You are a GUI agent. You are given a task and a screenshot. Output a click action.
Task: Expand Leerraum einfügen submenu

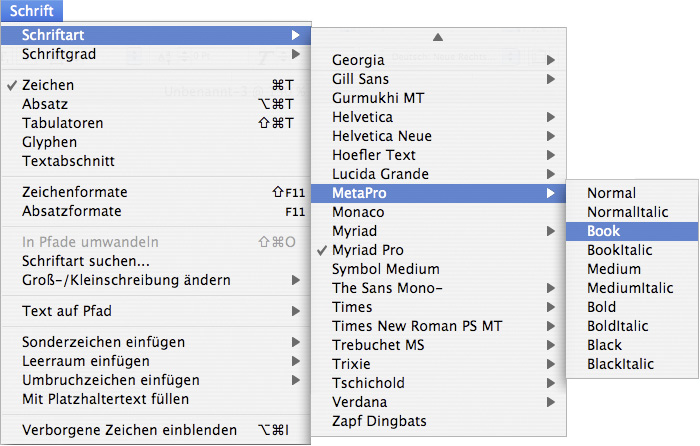click(x=156, y=361)
